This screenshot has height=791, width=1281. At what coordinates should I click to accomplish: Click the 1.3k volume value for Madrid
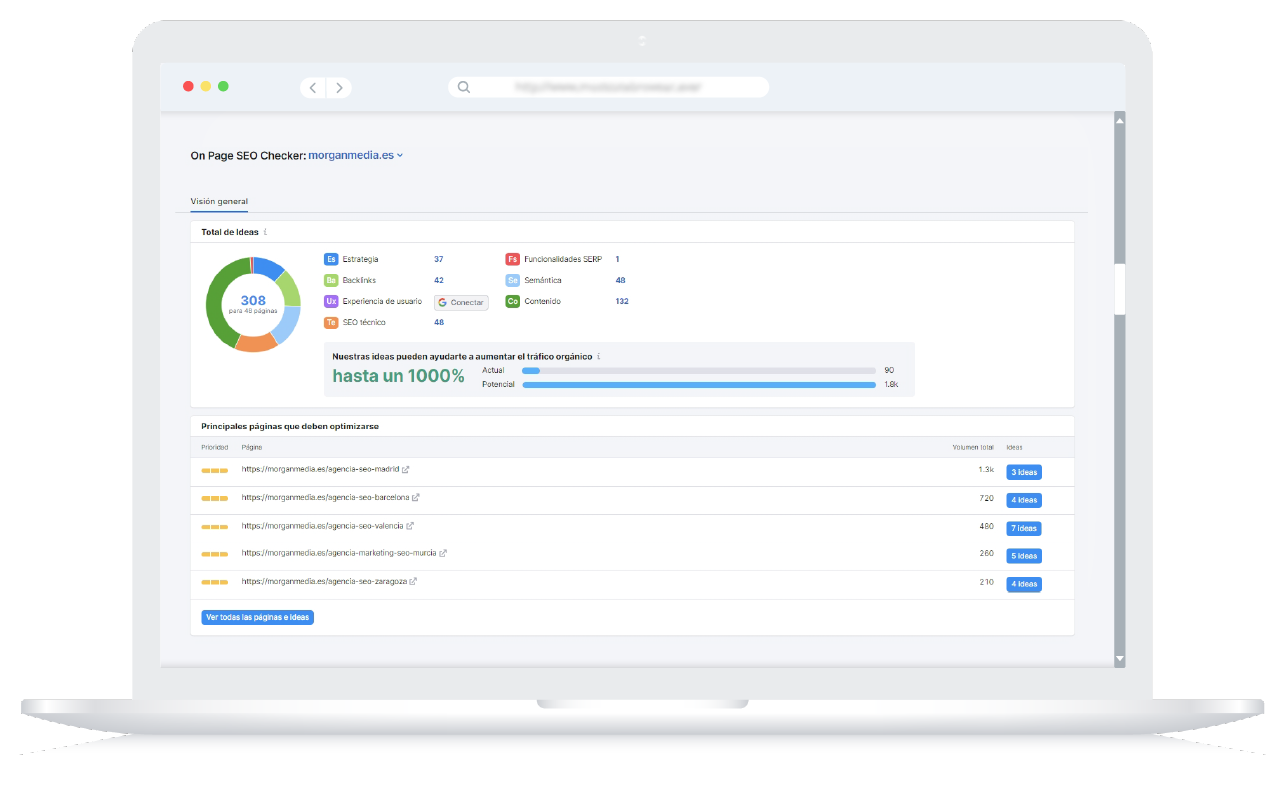(986, 469)
